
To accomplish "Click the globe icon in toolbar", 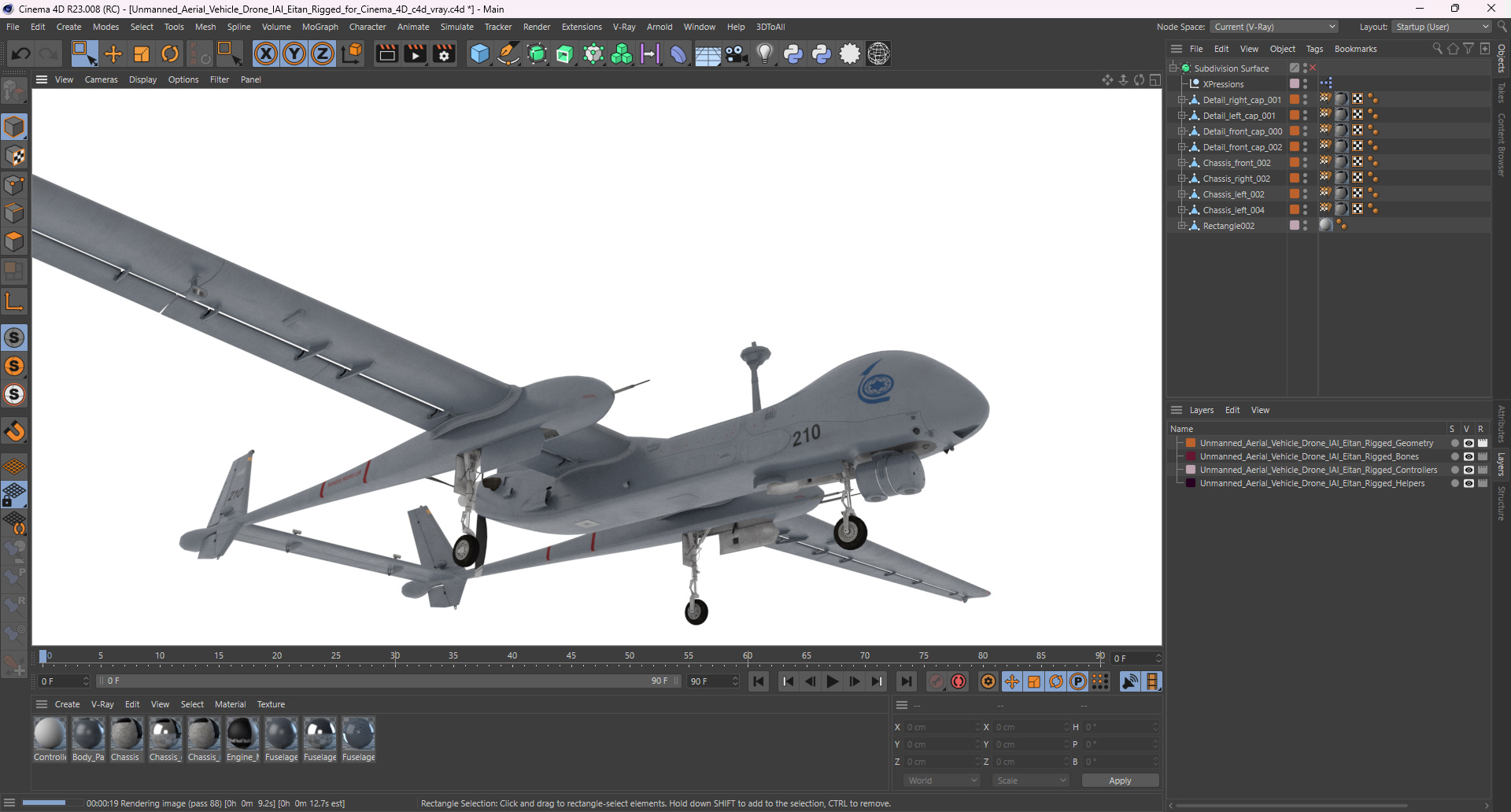I will pos(879,54).
